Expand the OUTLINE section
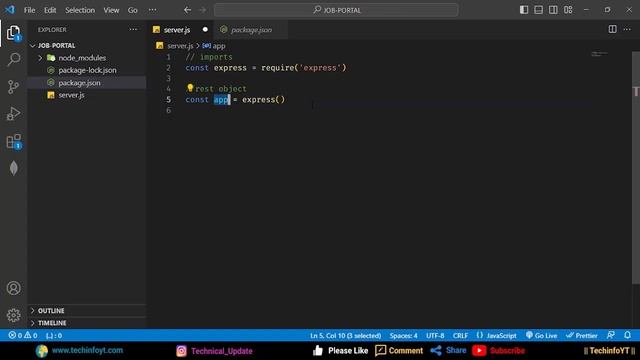The image size is (640, 360). [x=87, y=311]
